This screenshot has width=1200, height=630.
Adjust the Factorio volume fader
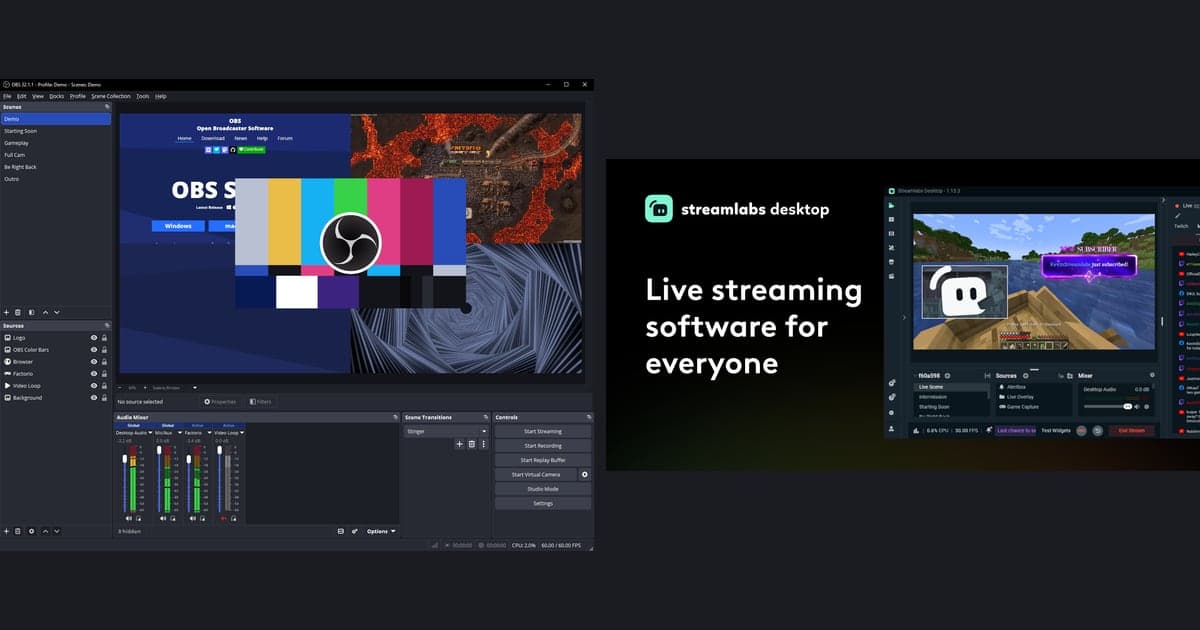click(189, 459)
